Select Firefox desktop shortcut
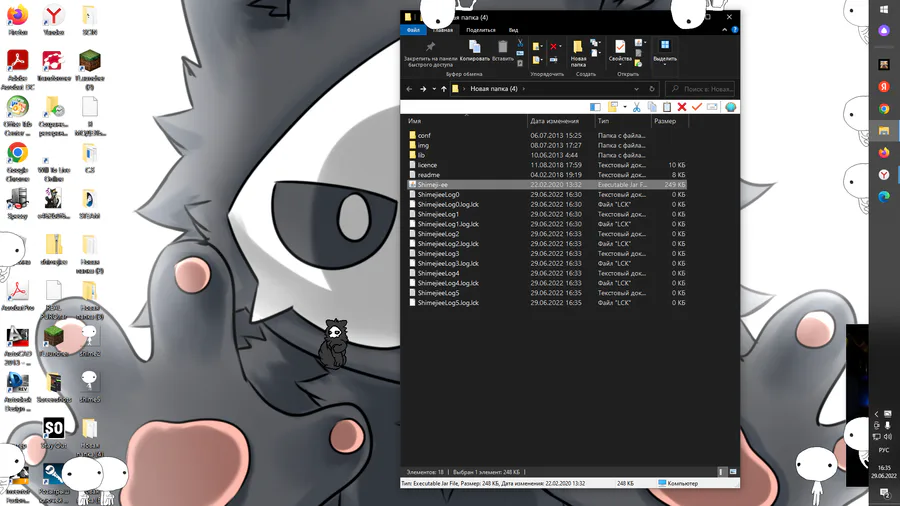Image resolution: width=900 pixels, height=506 pixels. (x=18, y=20)
